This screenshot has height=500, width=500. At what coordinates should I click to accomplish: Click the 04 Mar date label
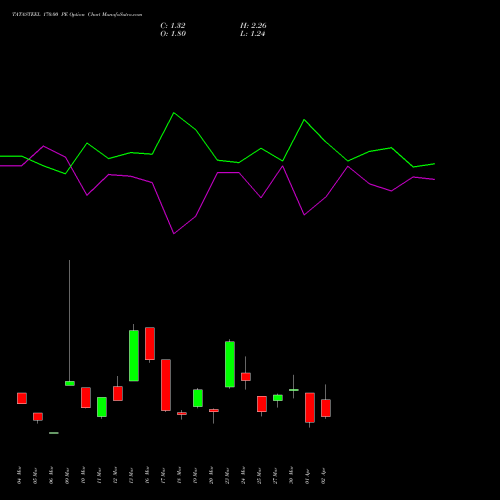19,475
